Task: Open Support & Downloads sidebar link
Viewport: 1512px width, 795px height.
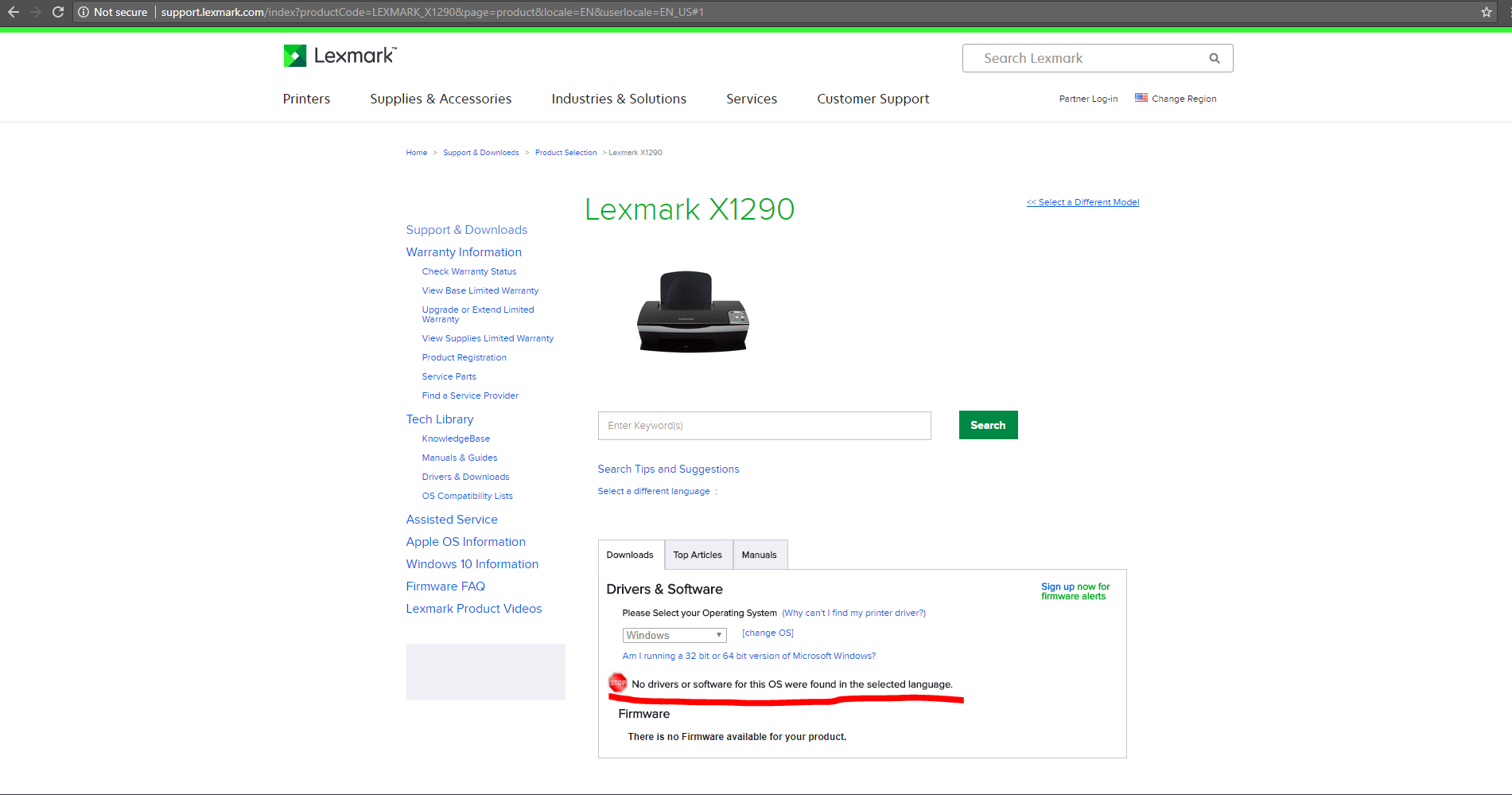Action: pyautogui.click(x=466, y=230)
